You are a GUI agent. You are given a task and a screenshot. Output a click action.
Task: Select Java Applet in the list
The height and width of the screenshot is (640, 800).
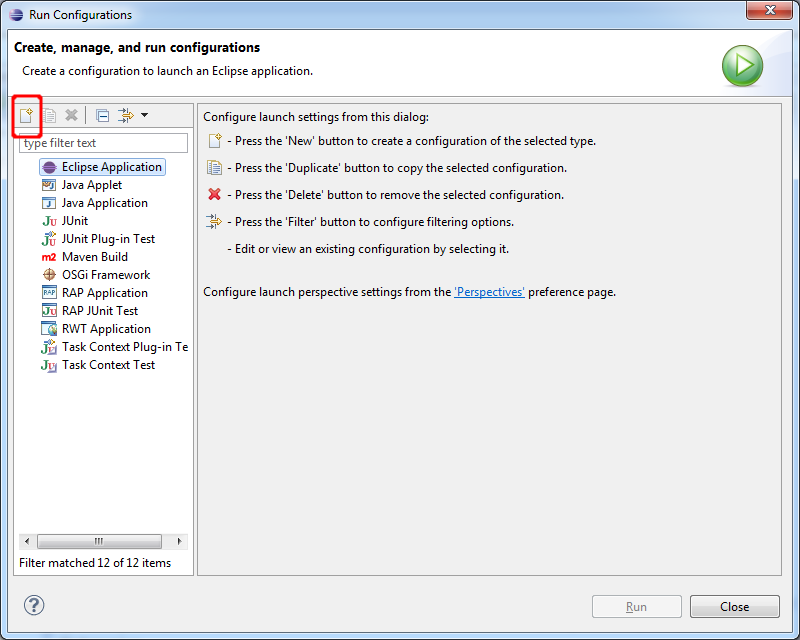pos(91,185)
